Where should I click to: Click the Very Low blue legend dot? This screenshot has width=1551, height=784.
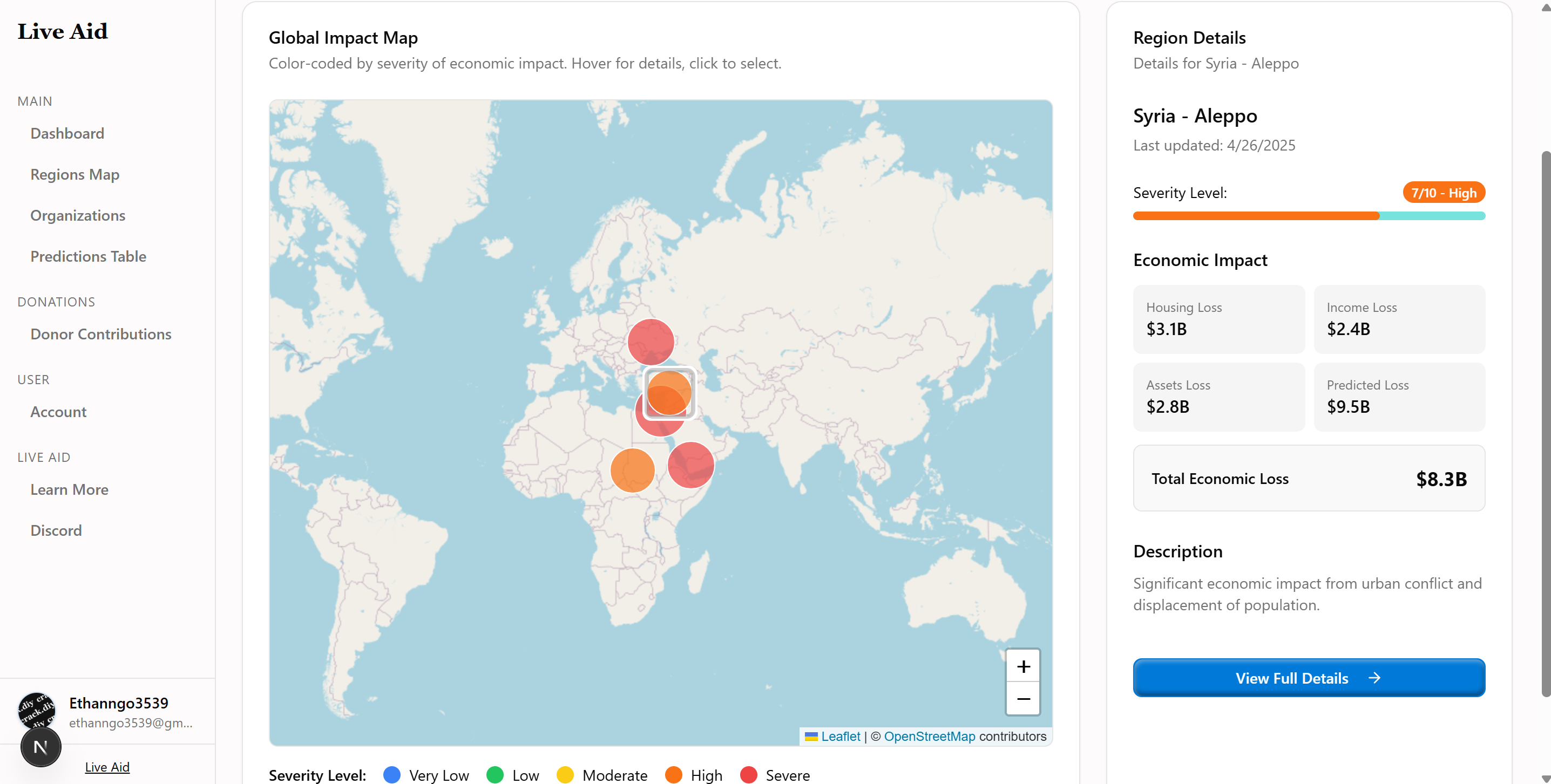coord(392,774)
